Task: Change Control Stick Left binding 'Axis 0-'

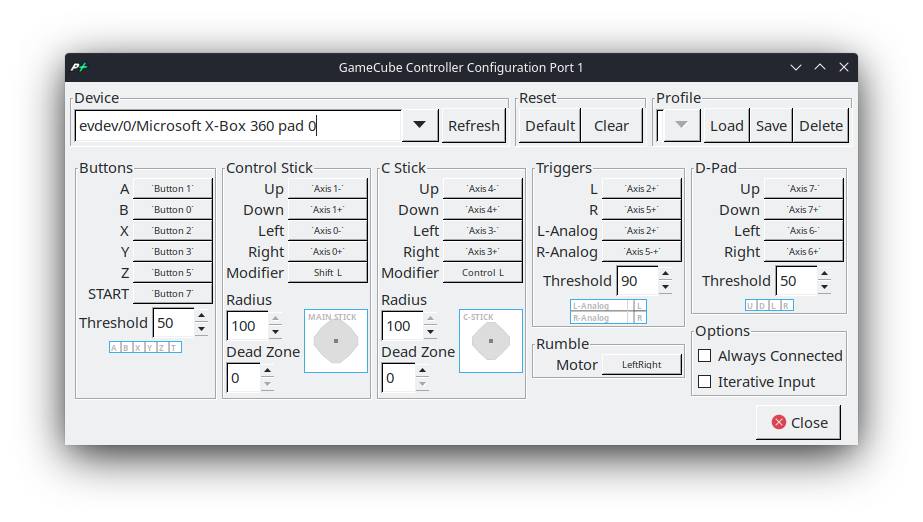Action: 327,231
